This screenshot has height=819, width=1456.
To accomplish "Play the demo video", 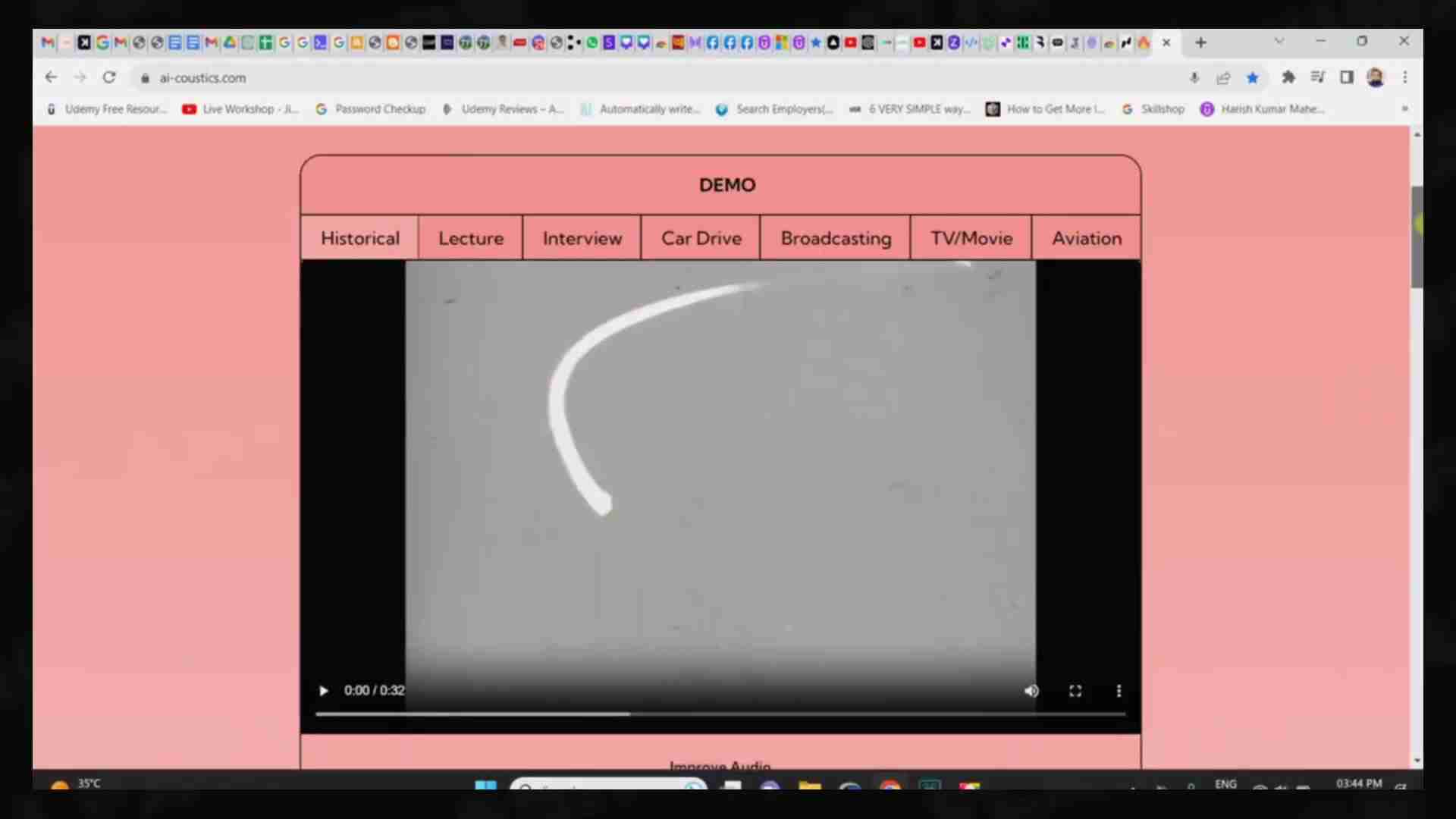I will point(324,691).
